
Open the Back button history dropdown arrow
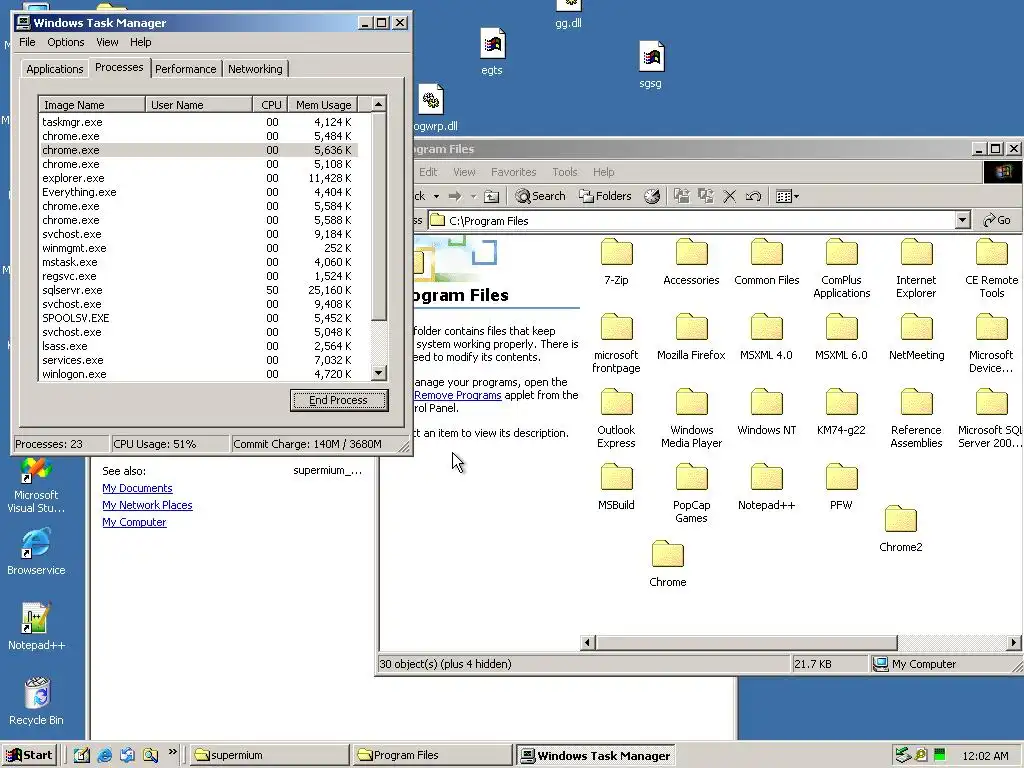[436, 196]
